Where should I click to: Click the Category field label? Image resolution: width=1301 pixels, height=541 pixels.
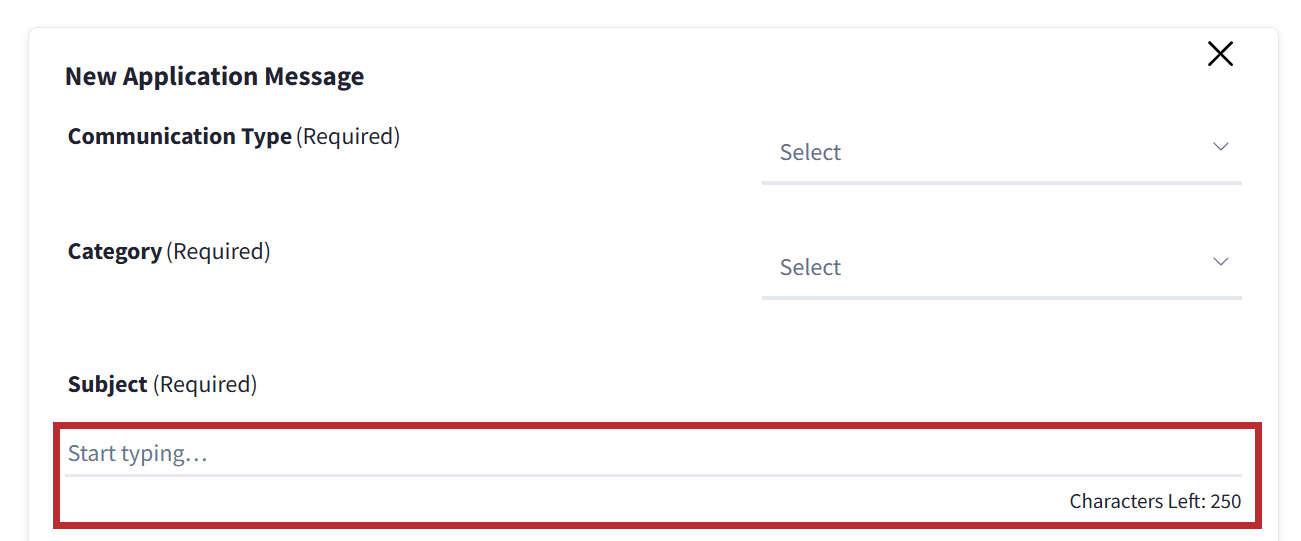click(115, 251)
